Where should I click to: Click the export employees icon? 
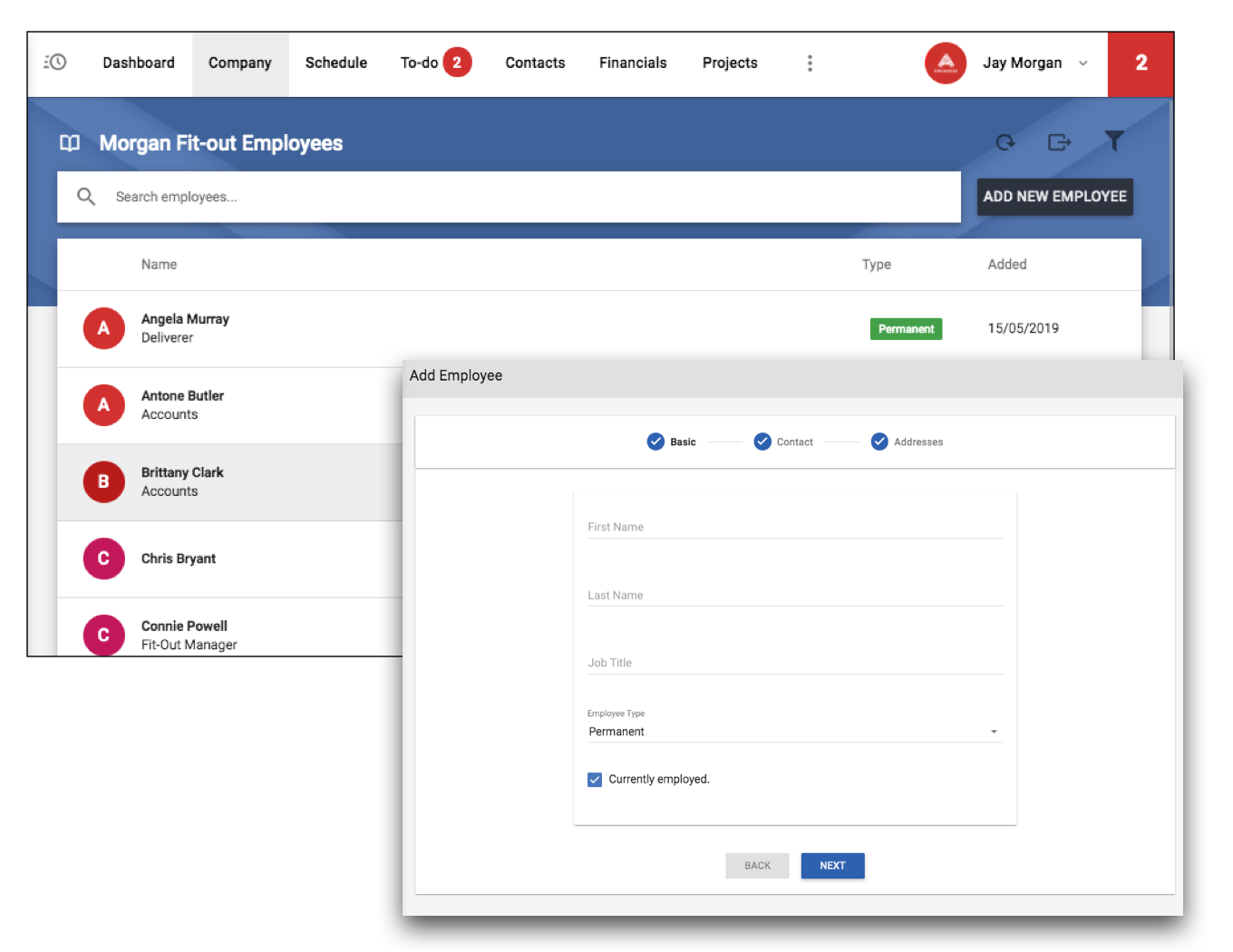1060,142
